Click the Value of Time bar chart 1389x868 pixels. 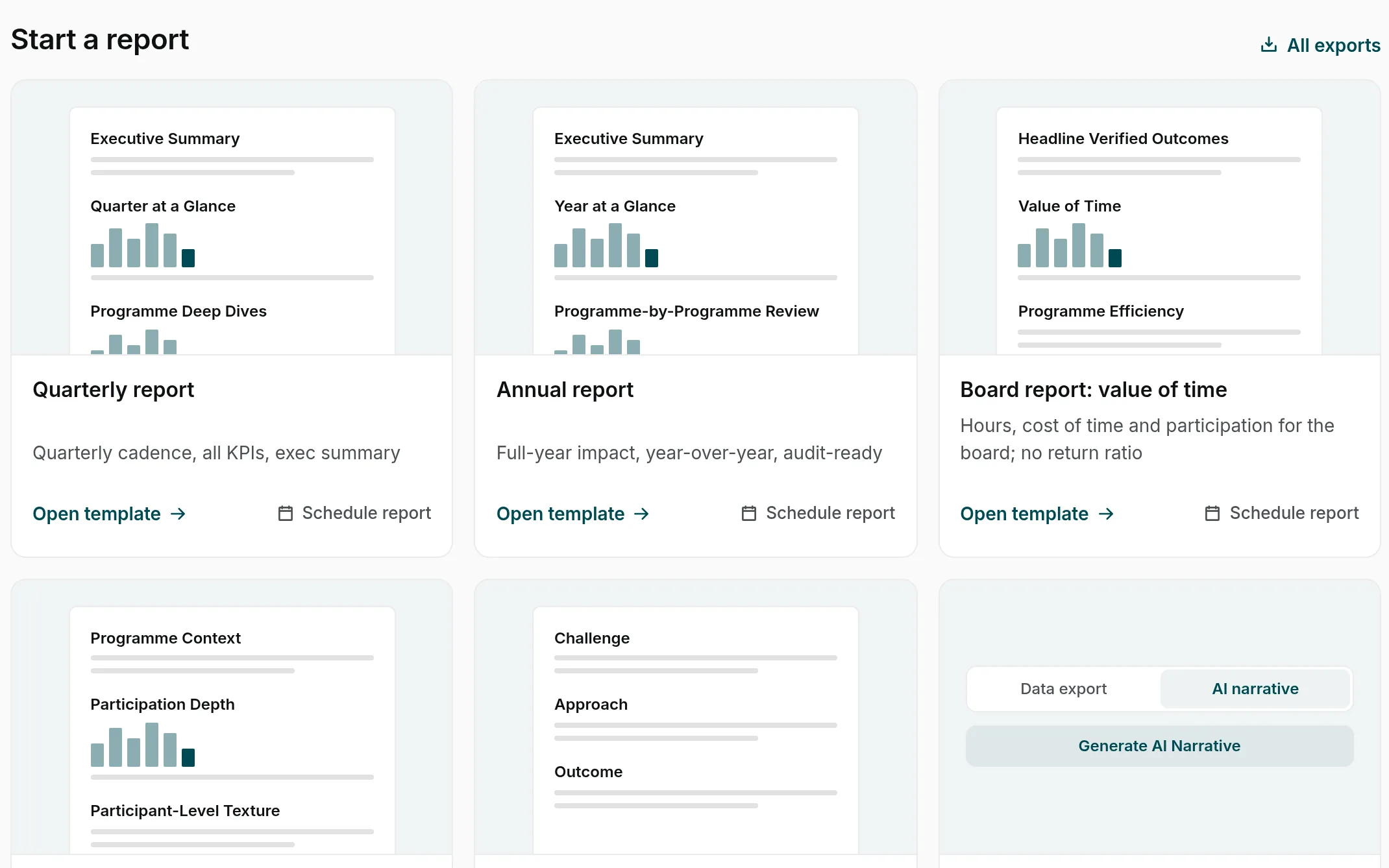[1070, 245]
